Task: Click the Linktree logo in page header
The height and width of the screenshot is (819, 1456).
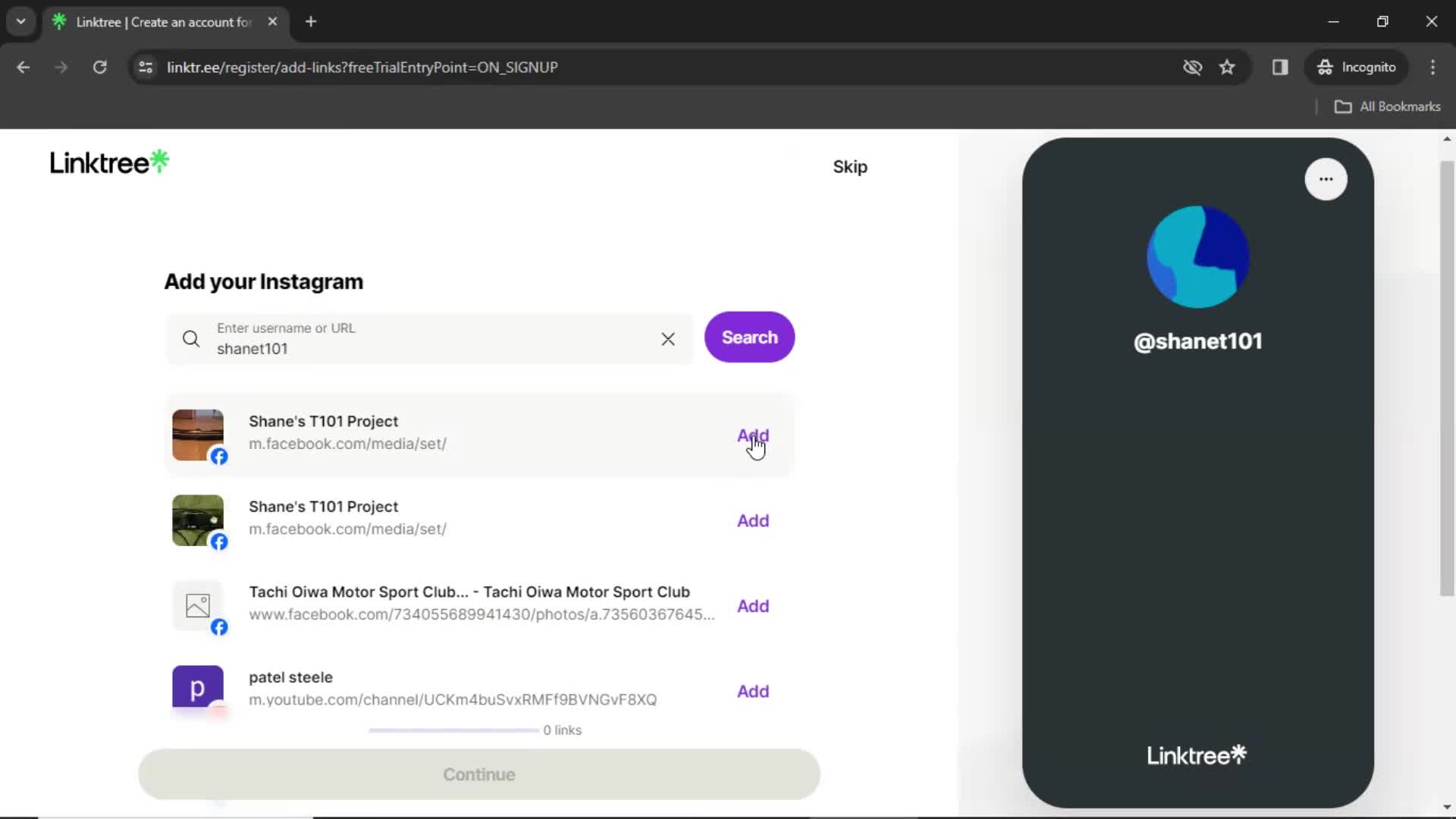Action: [x=109, y=162]
